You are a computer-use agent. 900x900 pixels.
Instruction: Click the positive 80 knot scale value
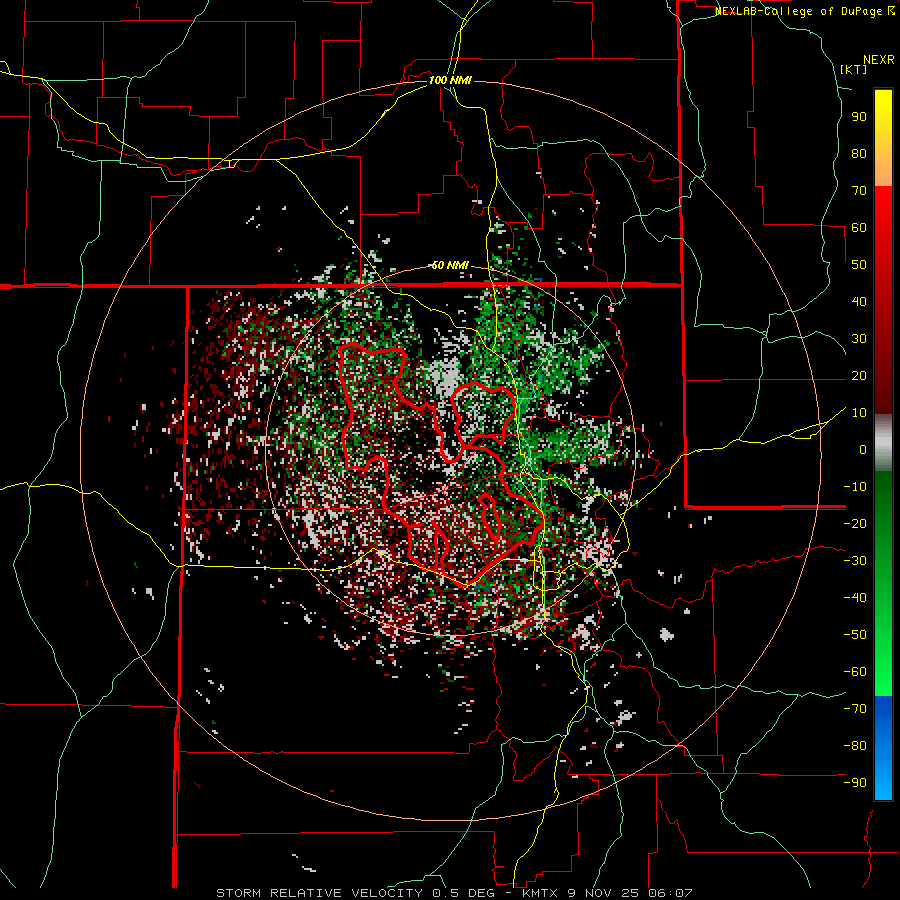[859, 154]
